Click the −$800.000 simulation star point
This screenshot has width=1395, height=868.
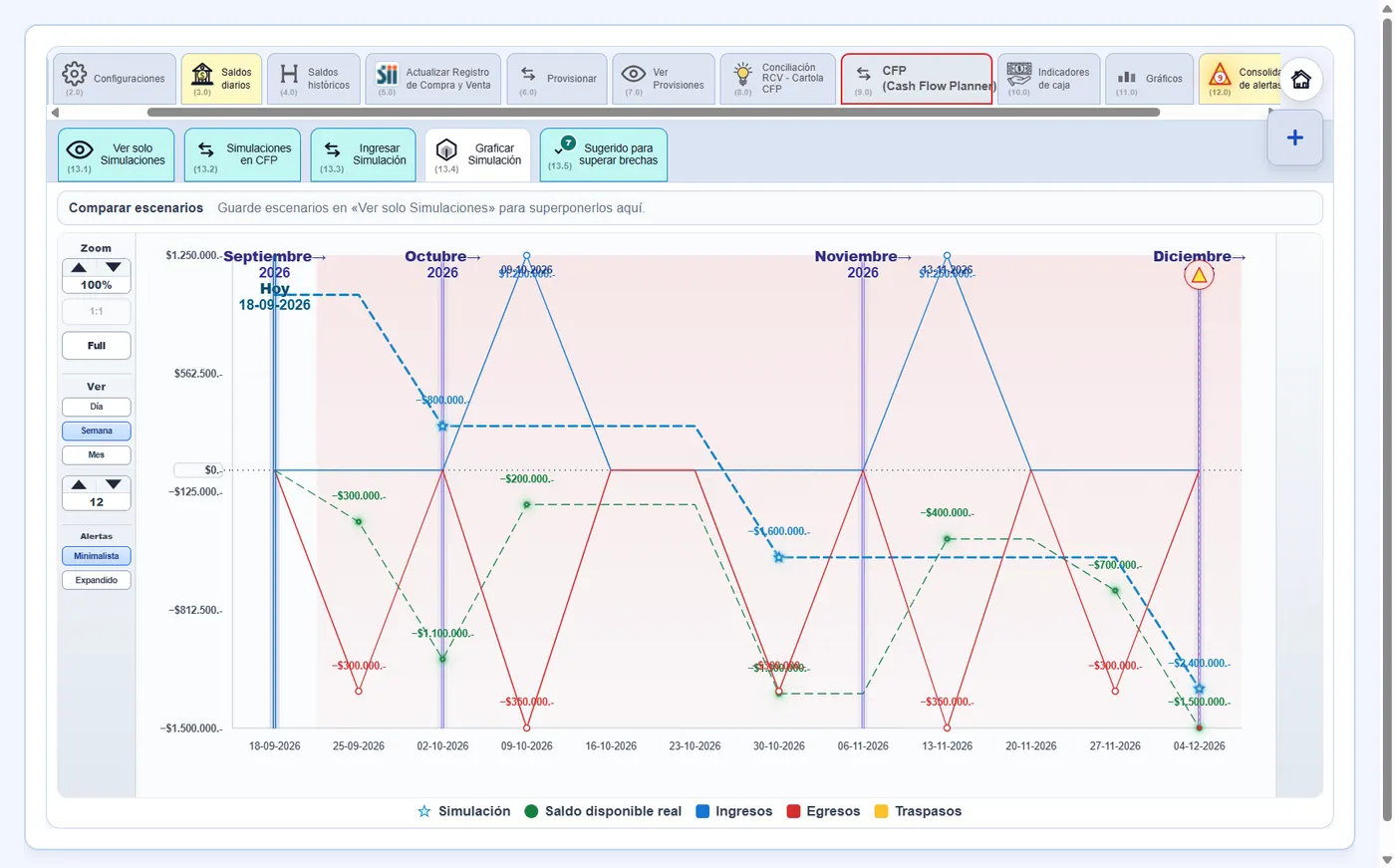click(442, 427)
